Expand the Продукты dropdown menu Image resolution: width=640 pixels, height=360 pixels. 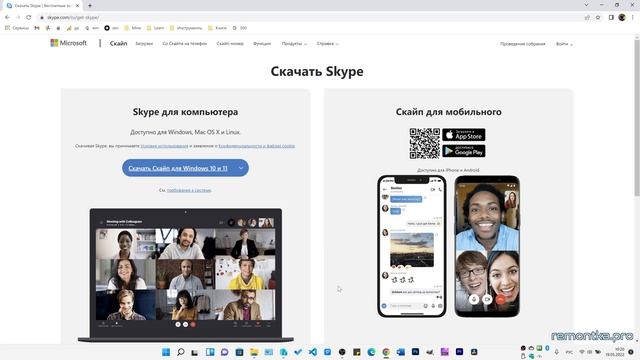[294, 43]
